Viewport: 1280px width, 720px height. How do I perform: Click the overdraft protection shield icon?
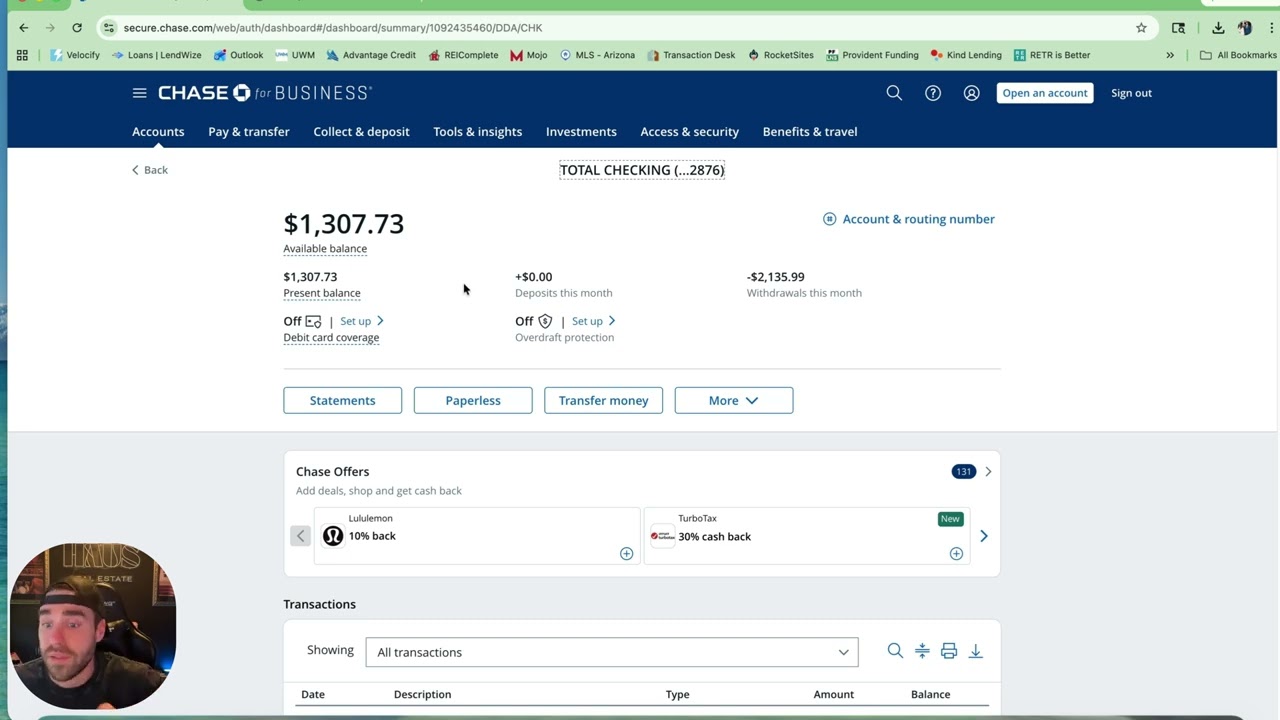tap(545, 321)
